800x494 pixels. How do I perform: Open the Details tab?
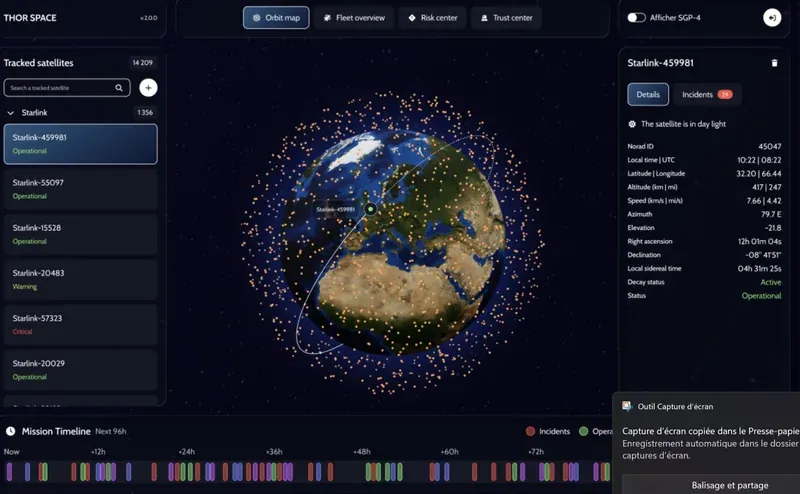coord(648,94)
